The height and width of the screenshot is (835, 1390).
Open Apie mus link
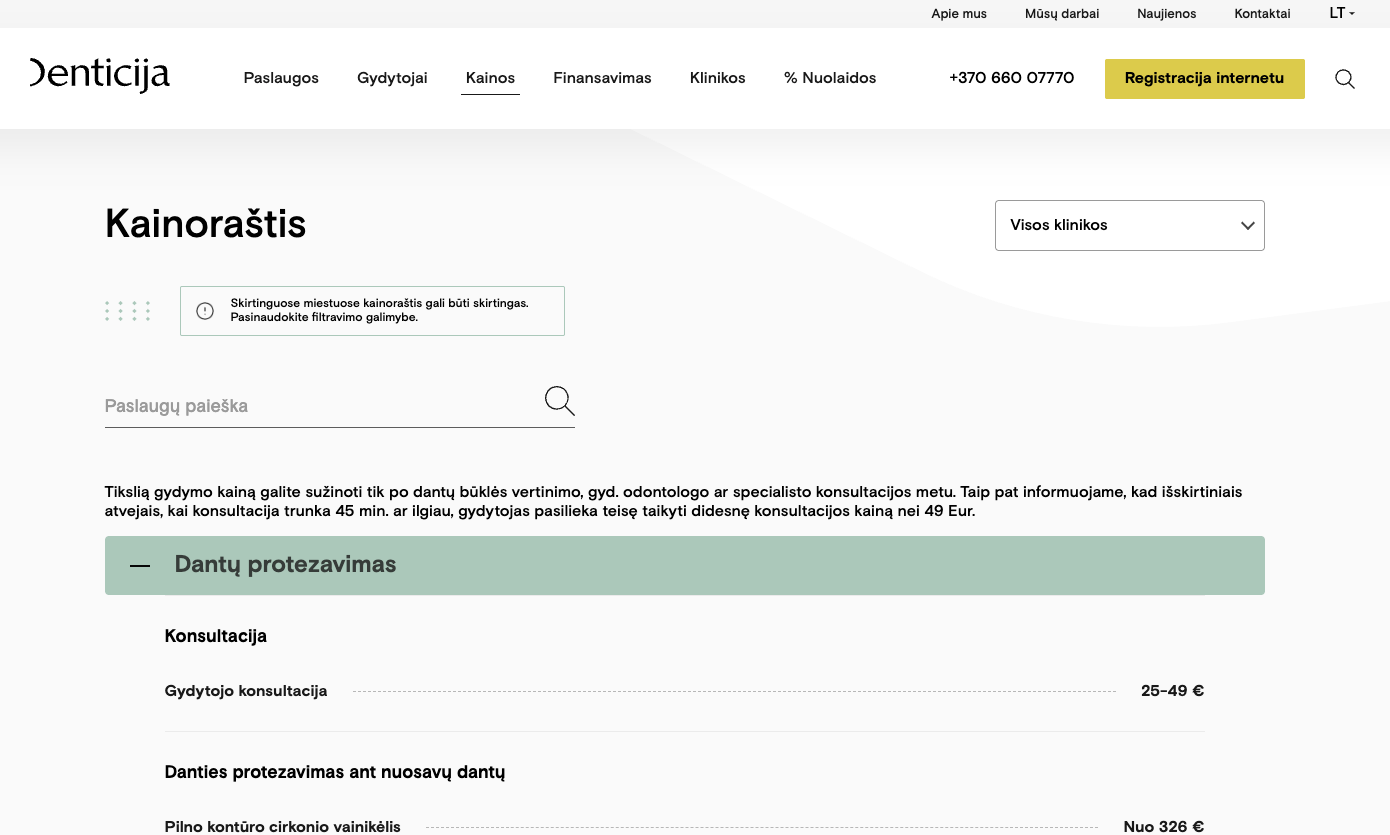point(959,14)
